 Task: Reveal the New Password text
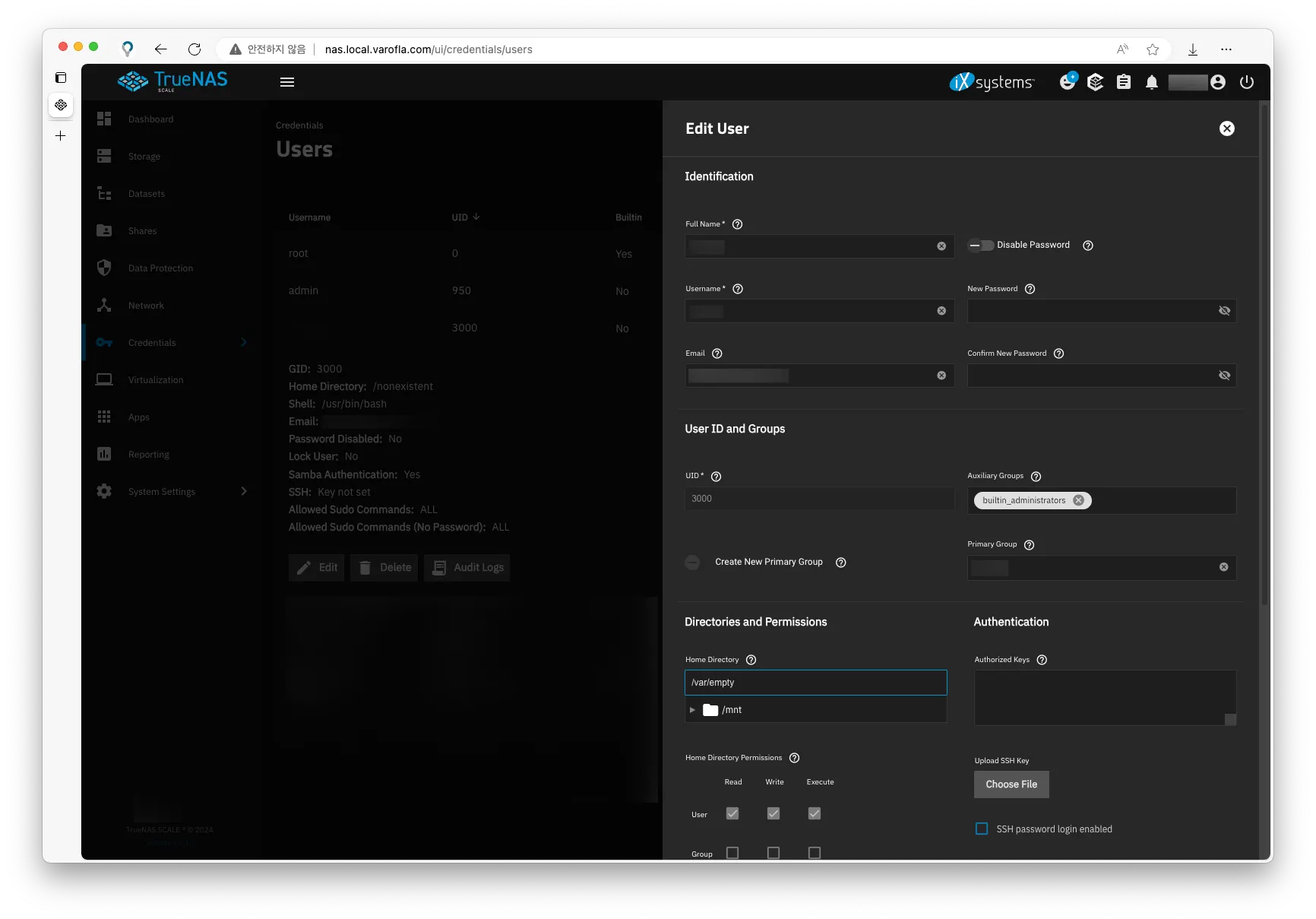point(1224,311)
